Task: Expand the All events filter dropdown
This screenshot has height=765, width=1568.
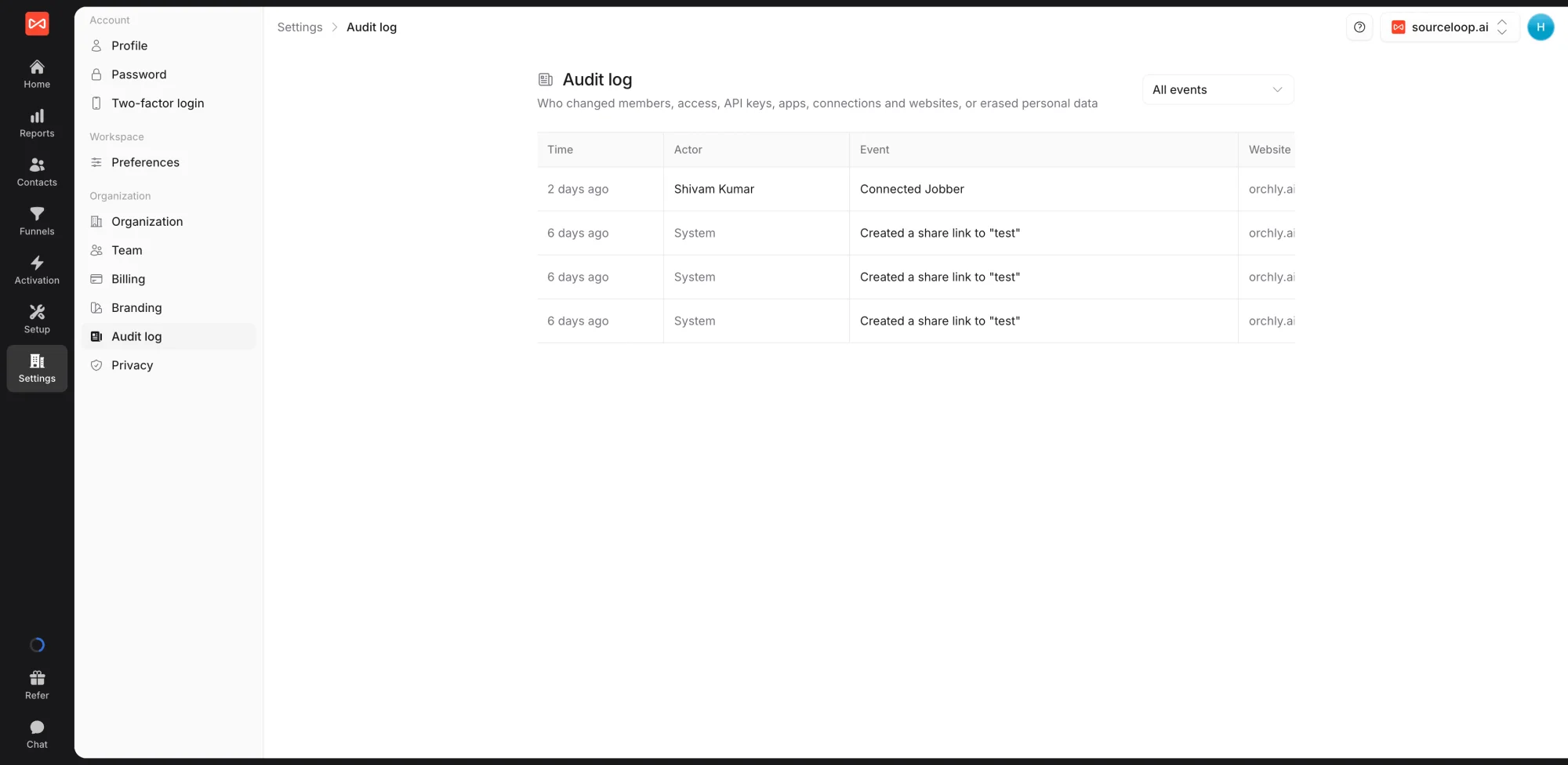Action: 1218,90
